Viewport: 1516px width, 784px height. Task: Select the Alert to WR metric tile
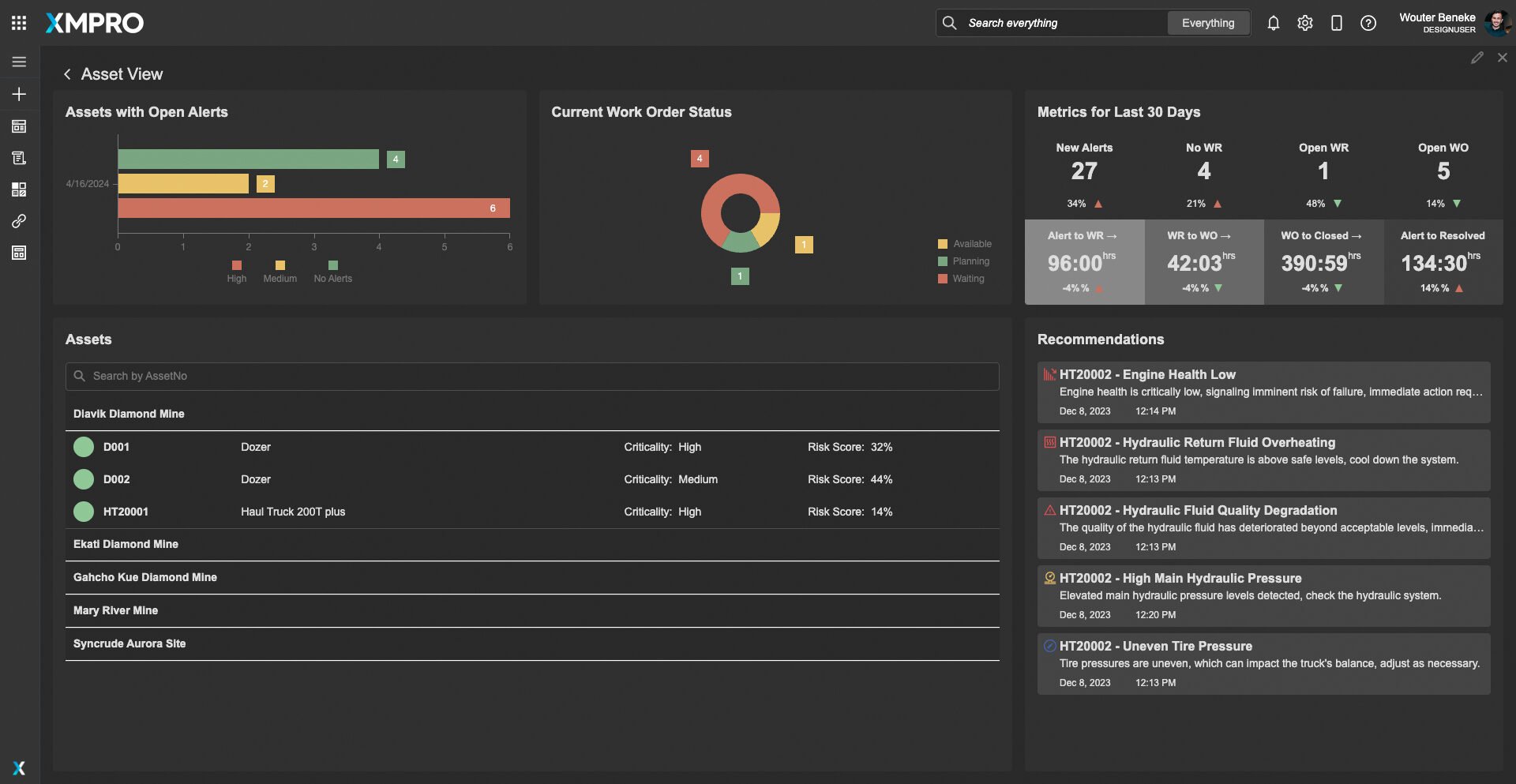[x=1083, y=262]
